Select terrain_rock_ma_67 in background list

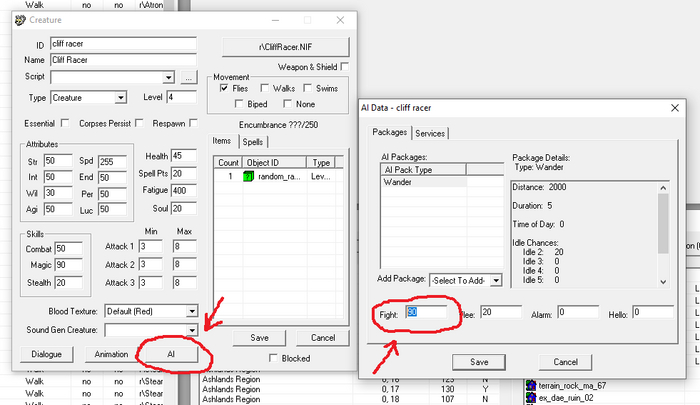[572, 385]
